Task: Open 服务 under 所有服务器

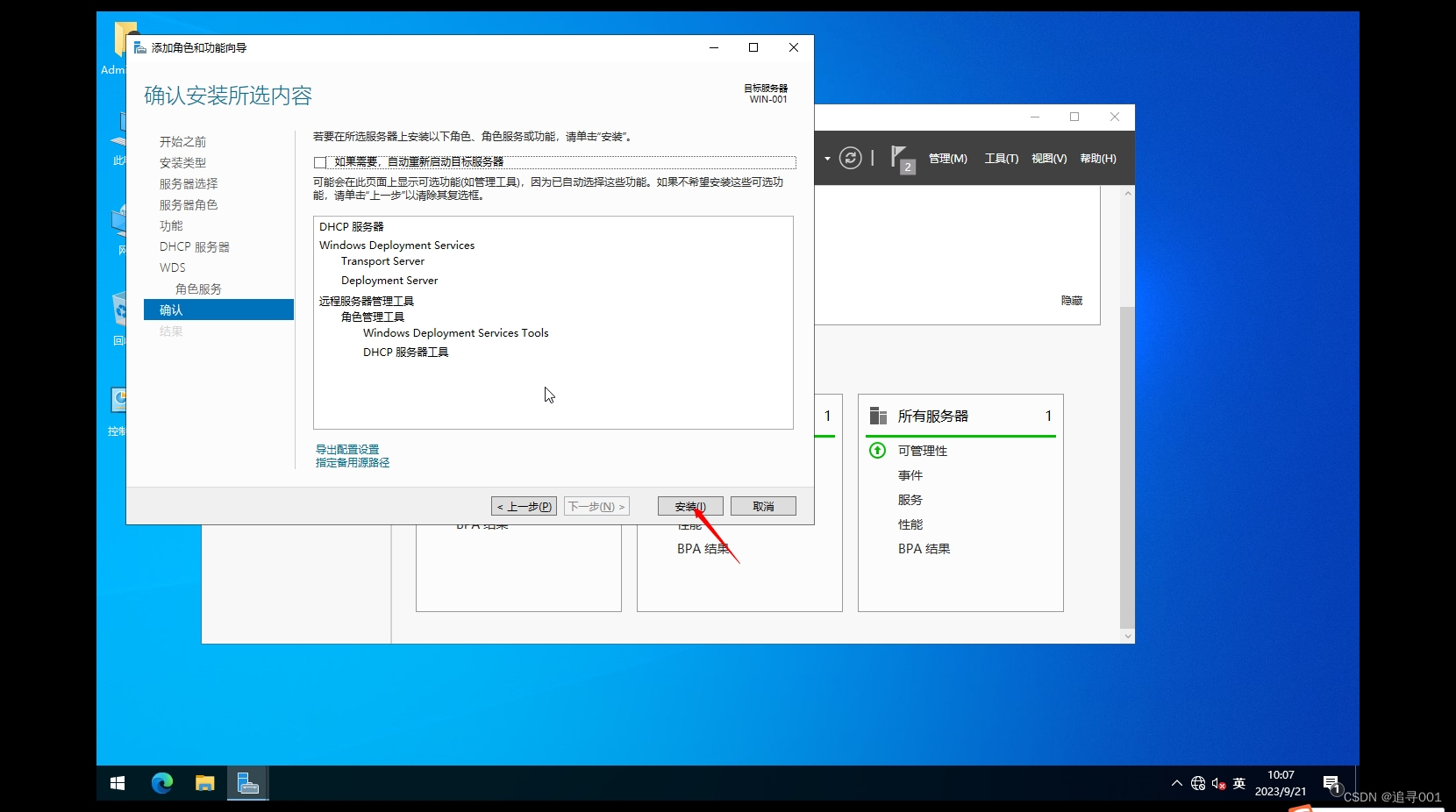Action: tap(910, 500)
